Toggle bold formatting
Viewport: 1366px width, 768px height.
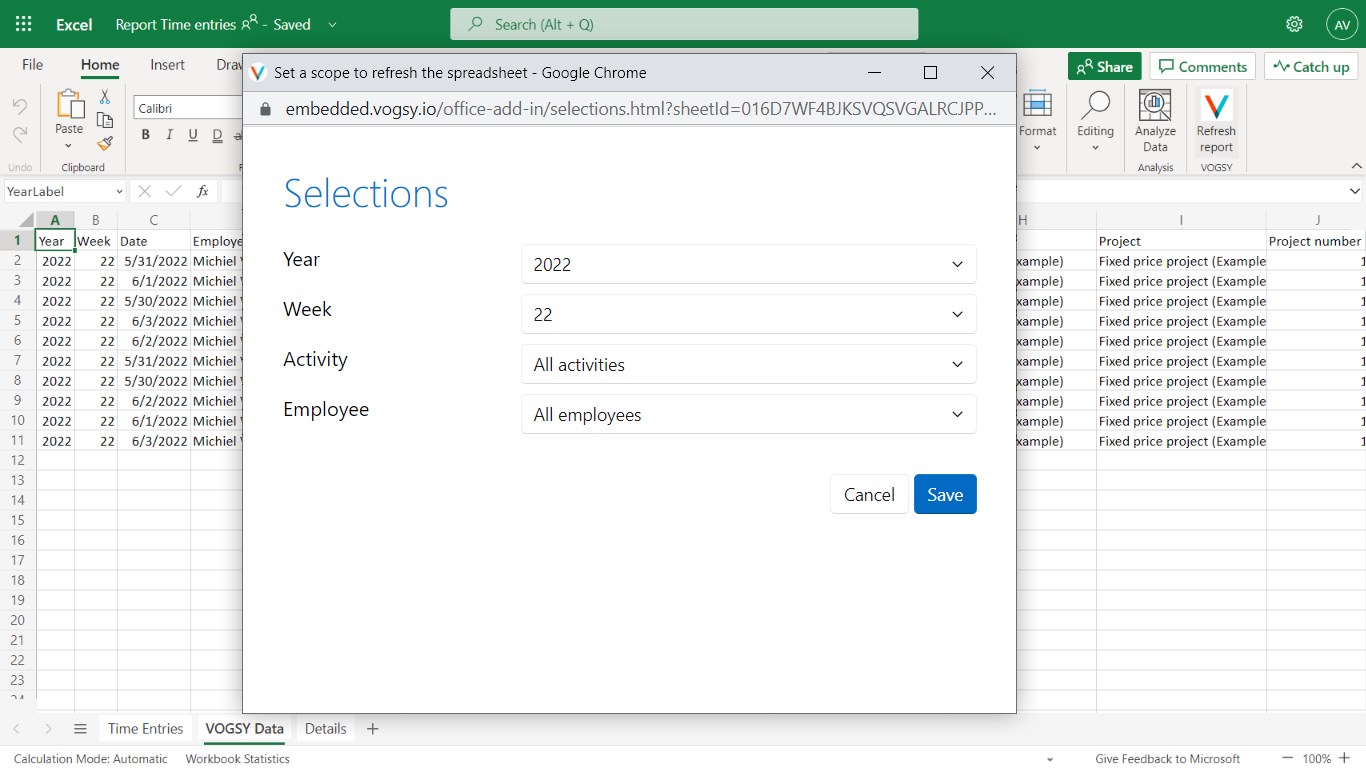point(146,136)
